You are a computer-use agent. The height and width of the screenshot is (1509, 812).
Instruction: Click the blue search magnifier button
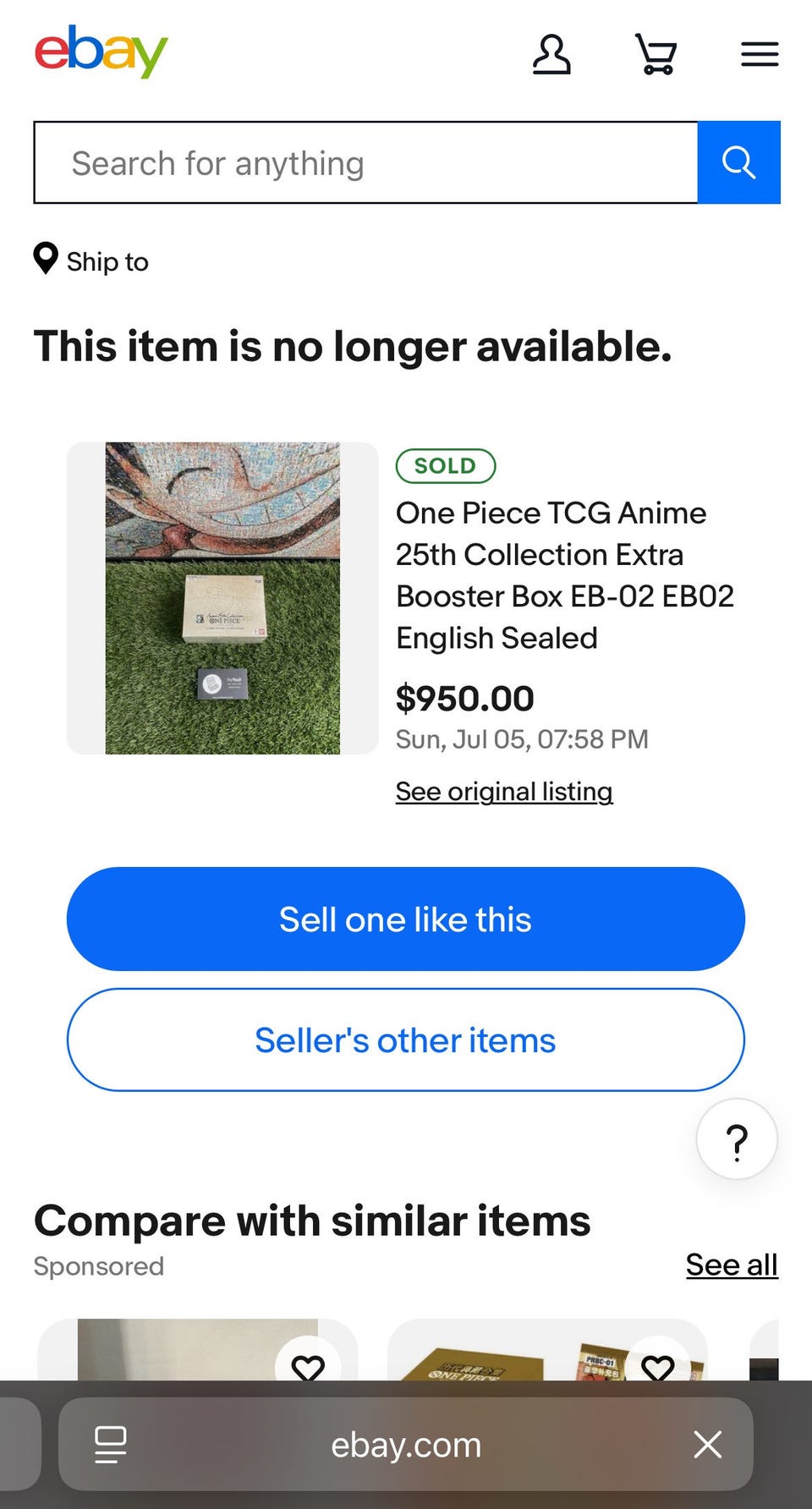[x=738, y=162]
